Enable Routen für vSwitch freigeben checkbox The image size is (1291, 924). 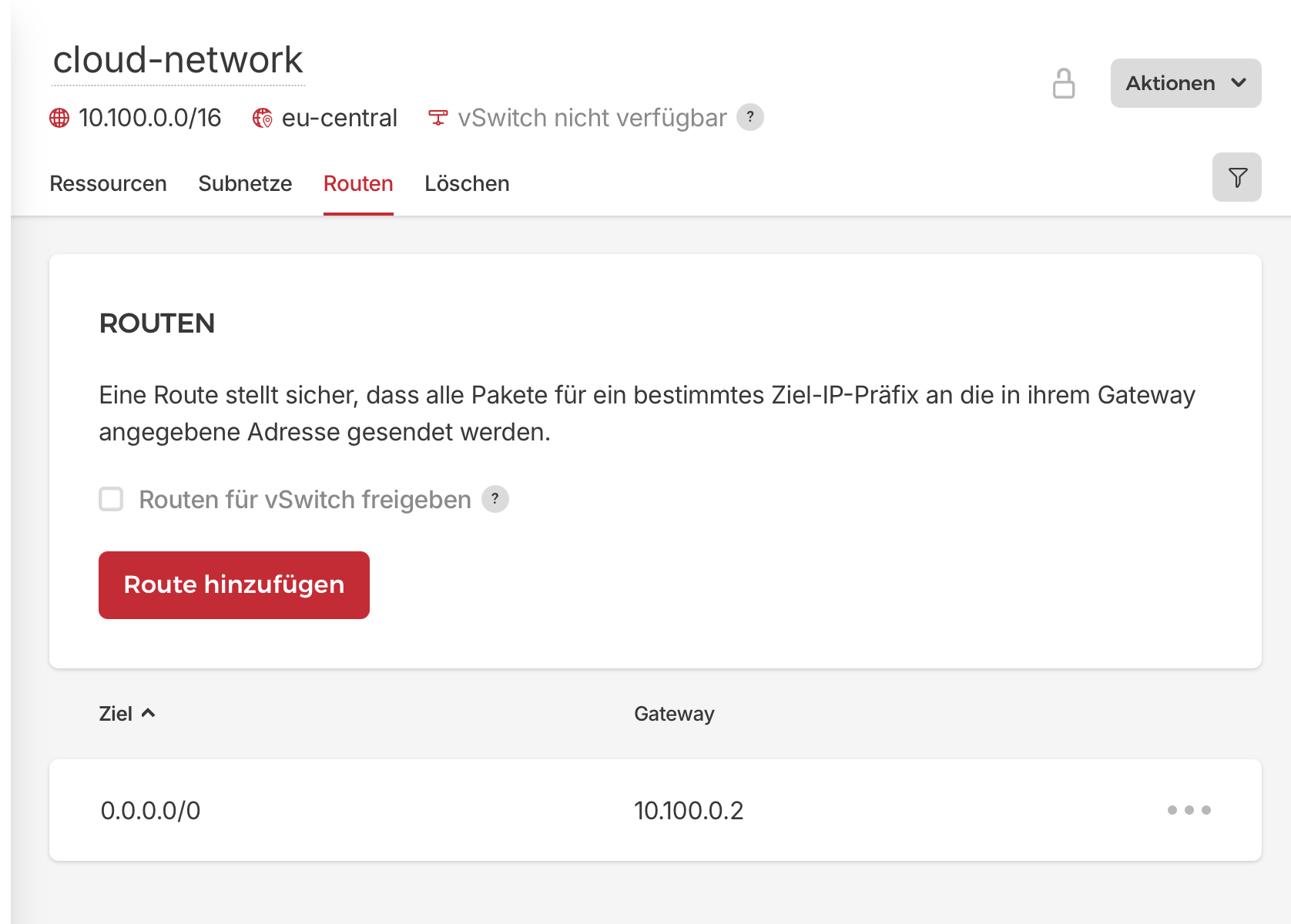(111, 499)
